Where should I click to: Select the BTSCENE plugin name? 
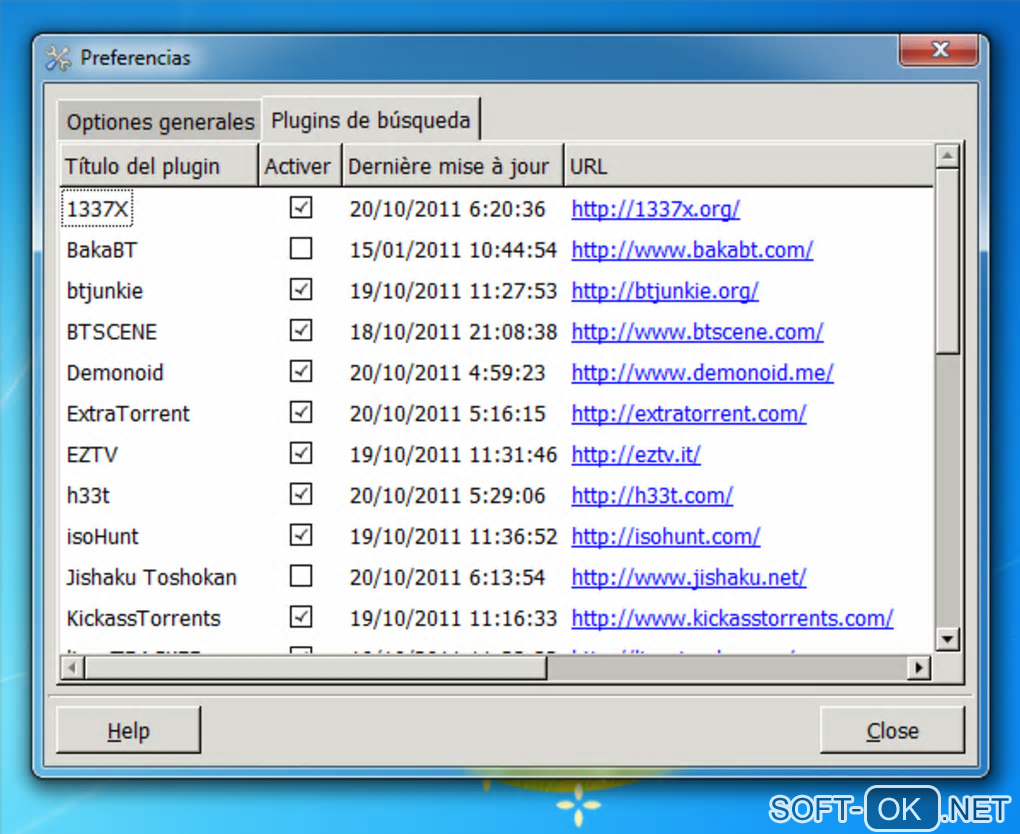(112, 332)
